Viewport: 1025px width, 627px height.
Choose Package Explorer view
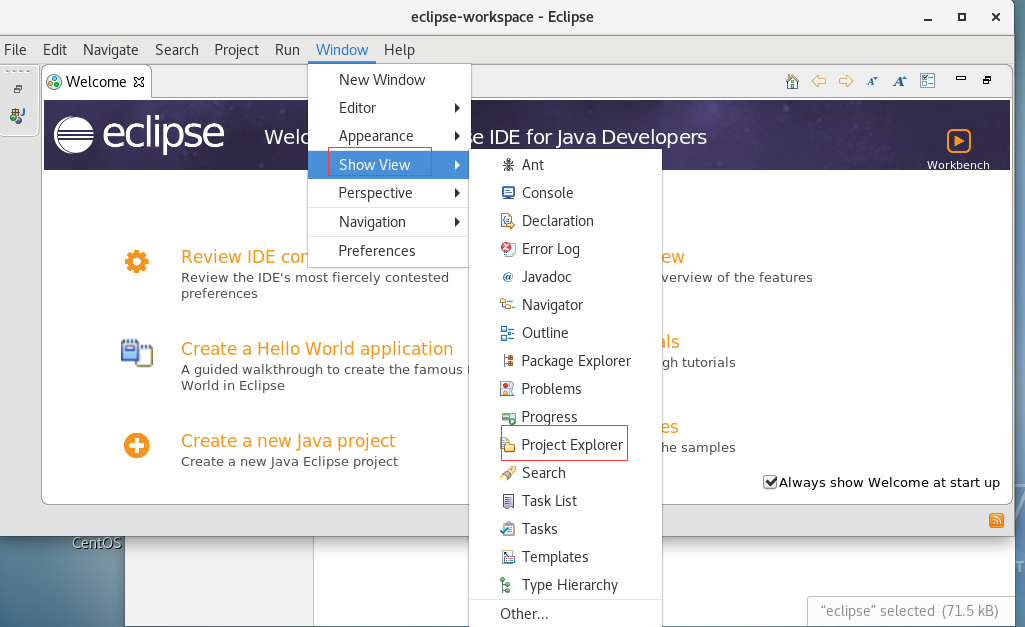[565, 361]
